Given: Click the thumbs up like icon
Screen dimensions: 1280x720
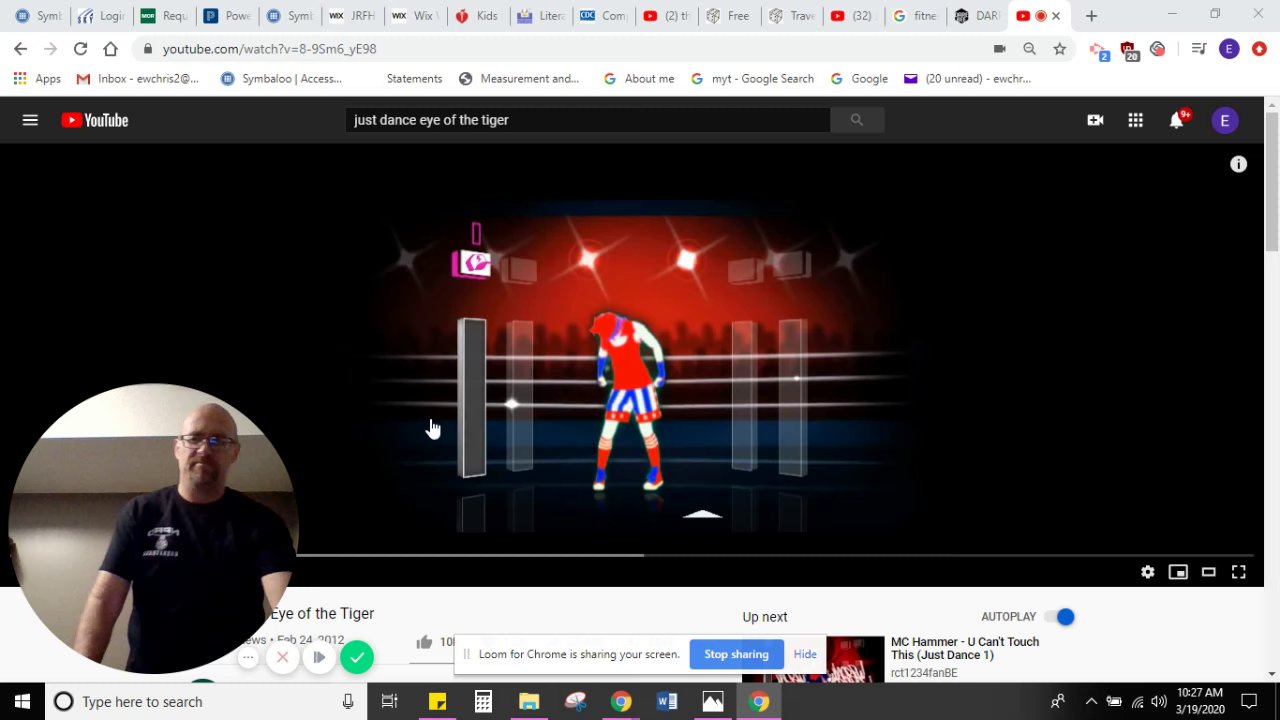Looking at the screenshot, I should pyautogui.click(x=424, y=642).
